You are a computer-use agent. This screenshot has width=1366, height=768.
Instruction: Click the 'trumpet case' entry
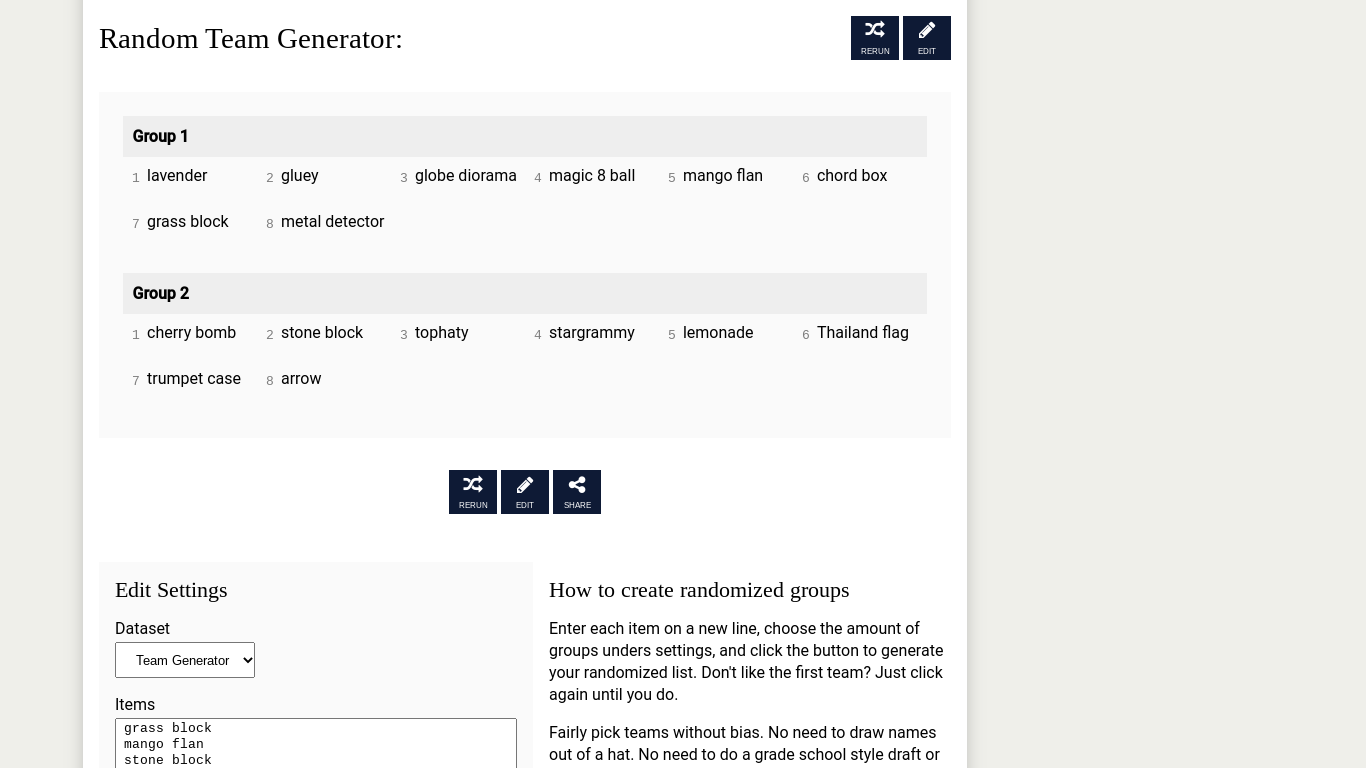[193, 379]
